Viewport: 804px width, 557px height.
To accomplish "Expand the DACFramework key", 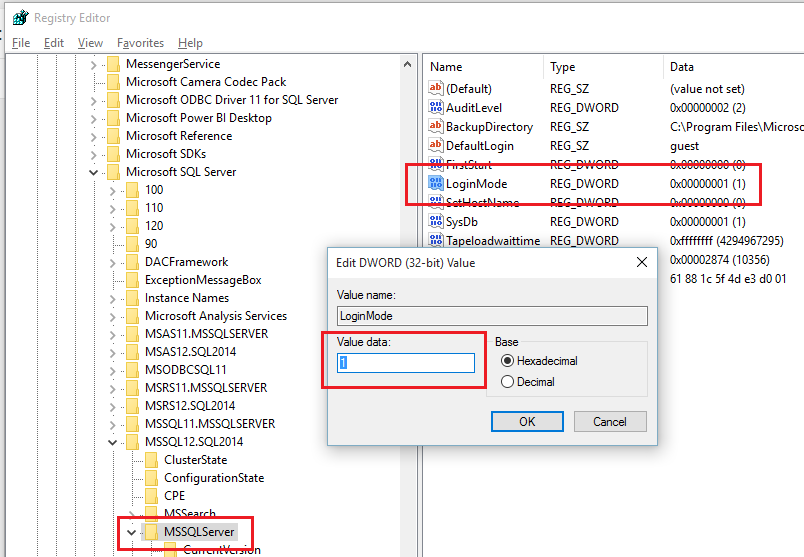I will point(112,263).
